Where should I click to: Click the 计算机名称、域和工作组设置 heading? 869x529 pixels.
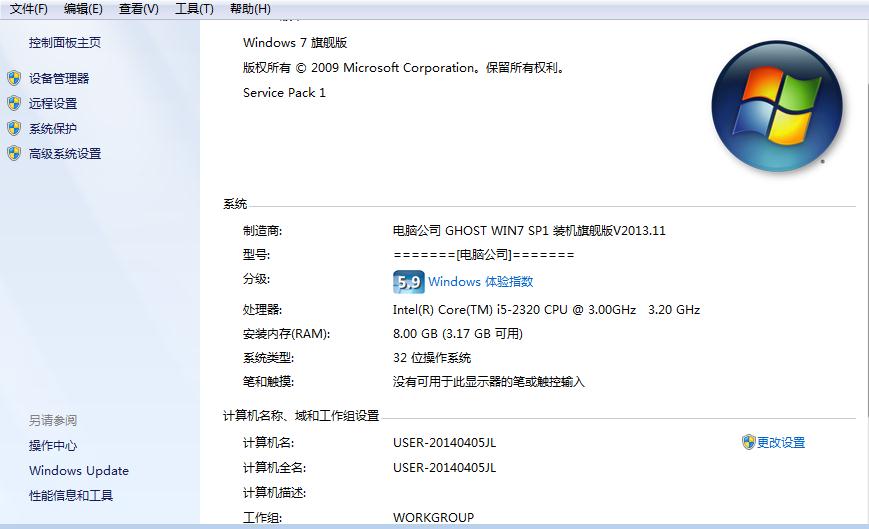[x=301, y=415]
